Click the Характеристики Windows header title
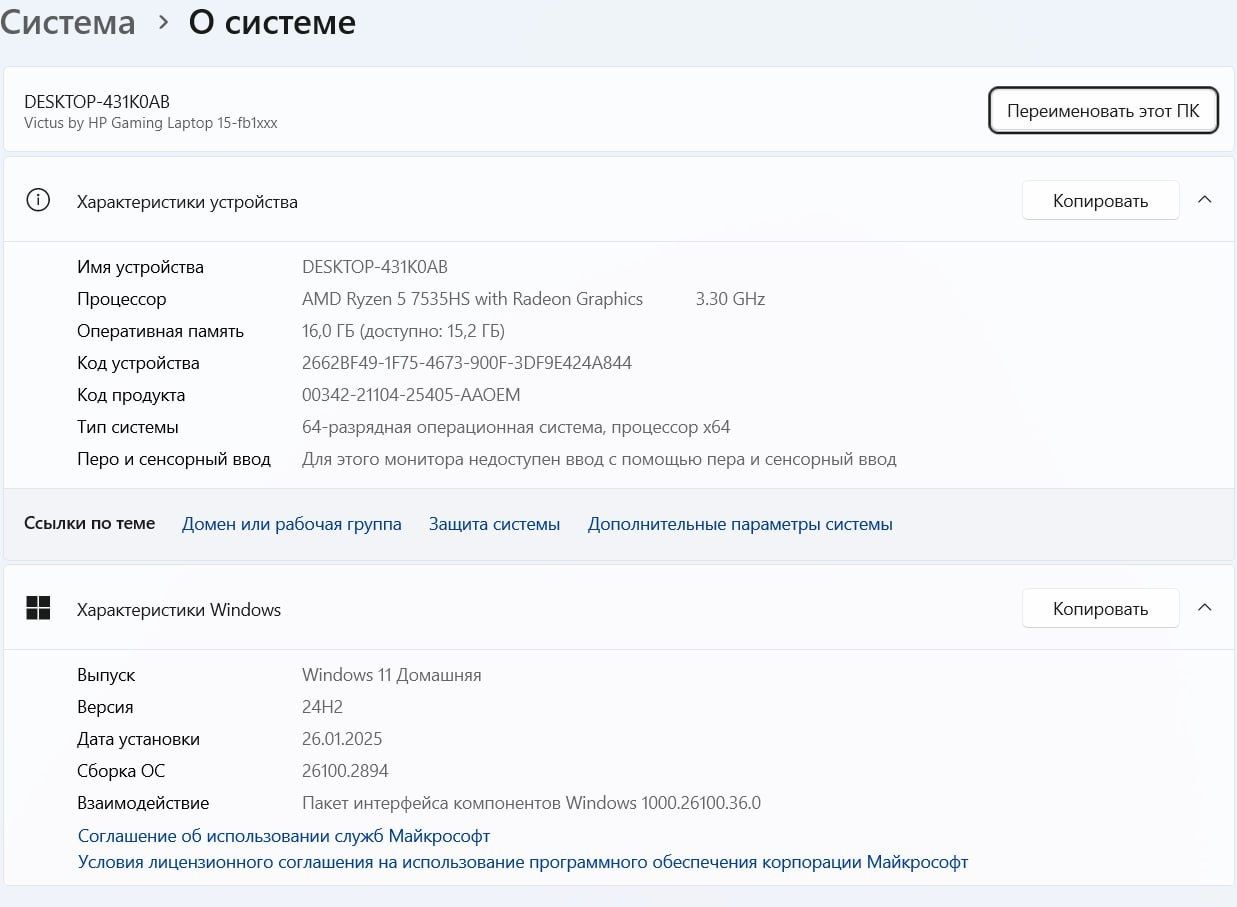Viewport: 1237px width, 907px height. pyautogui.click(x=179, y=609)
